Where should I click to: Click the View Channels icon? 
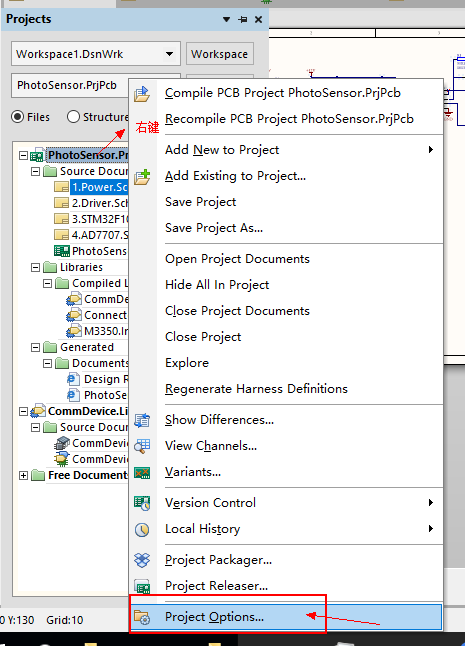click(x=142, y=446)
